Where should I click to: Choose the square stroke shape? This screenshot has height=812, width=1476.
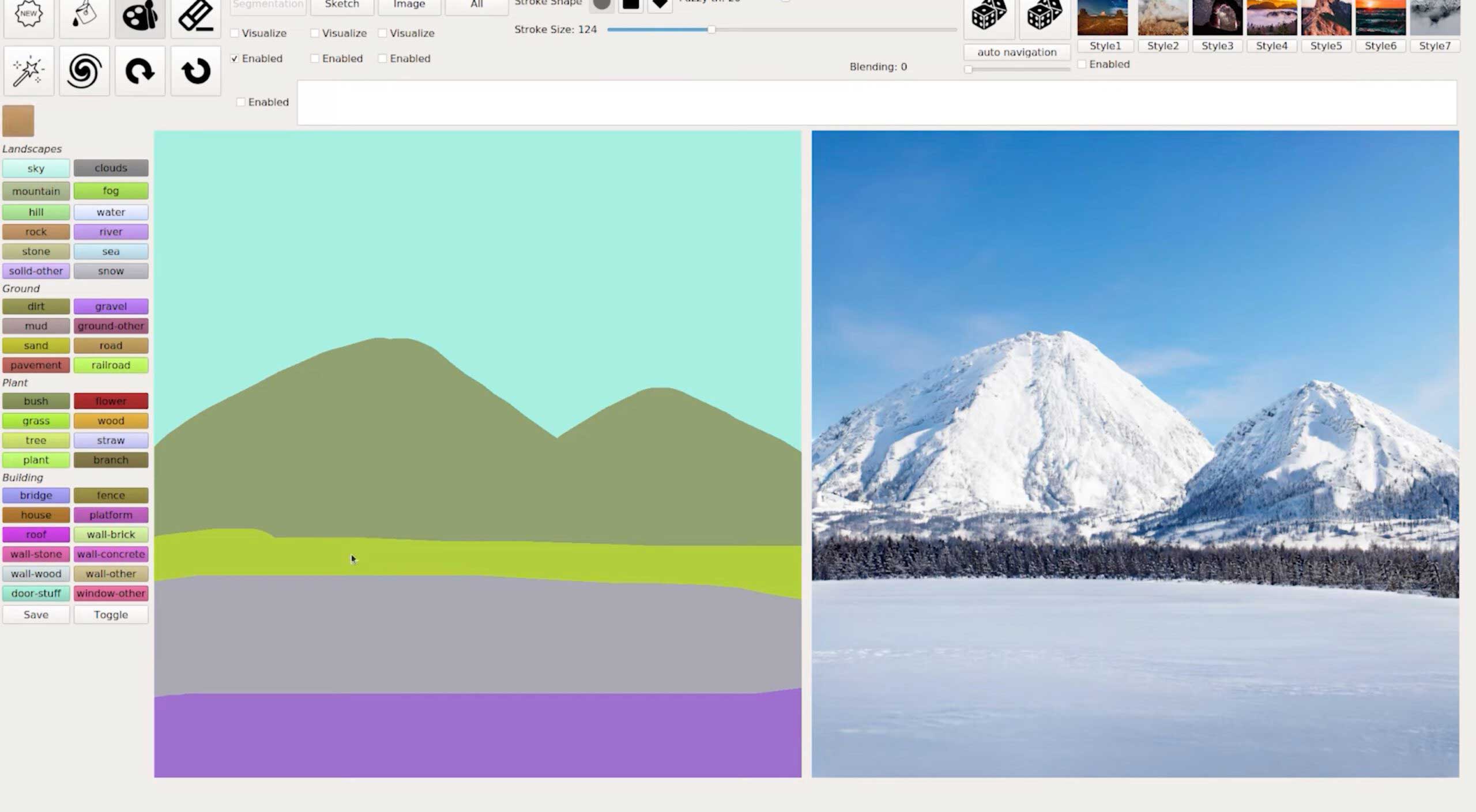click(631, 5)
